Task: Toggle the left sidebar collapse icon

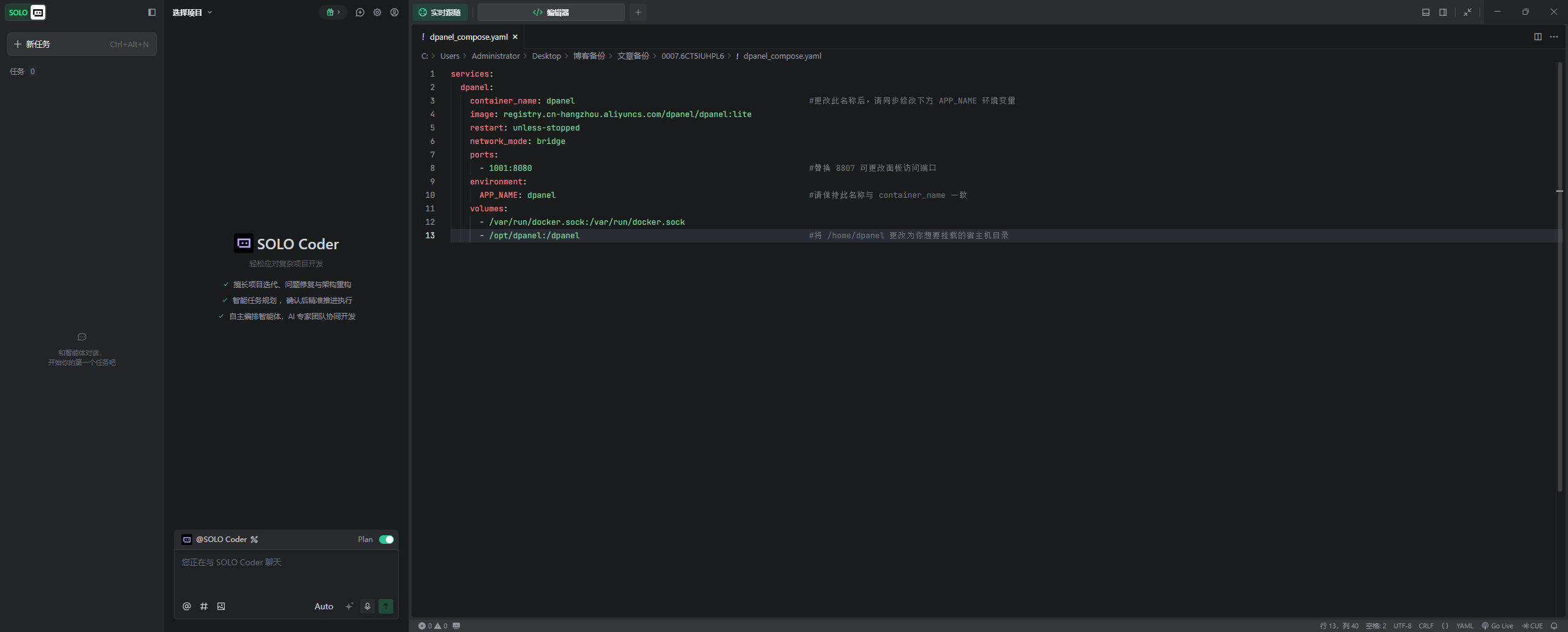Action: click(x=152, y=12)
